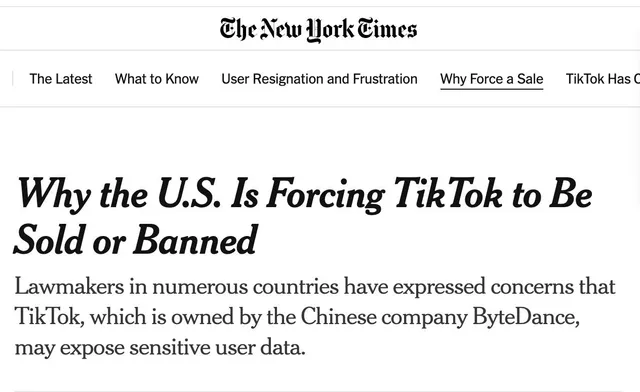Open the cut-off TikTok Has tab

pyautogui.click(x=603, y=79)
